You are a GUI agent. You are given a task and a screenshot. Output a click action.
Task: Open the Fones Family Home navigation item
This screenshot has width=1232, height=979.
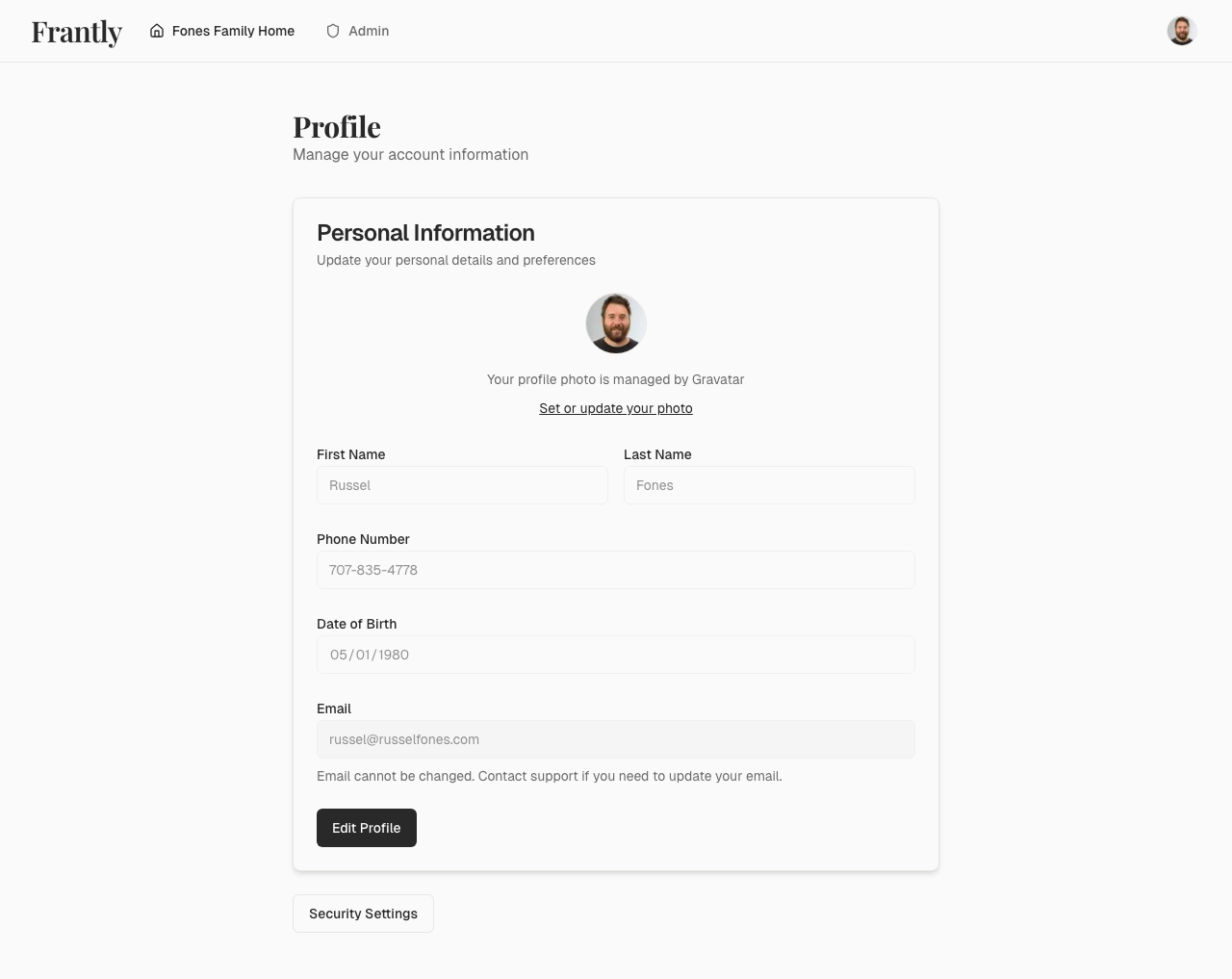tap(233, 31)
